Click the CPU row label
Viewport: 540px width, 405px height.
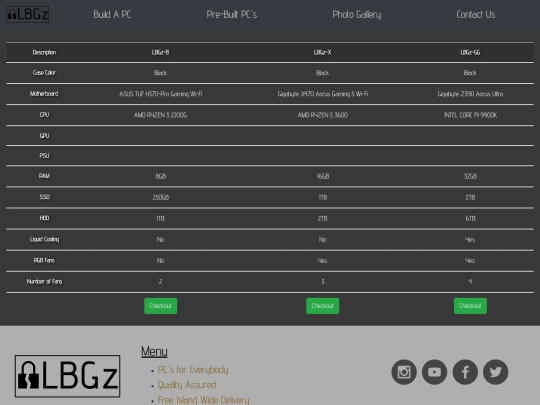coord(44,115)
